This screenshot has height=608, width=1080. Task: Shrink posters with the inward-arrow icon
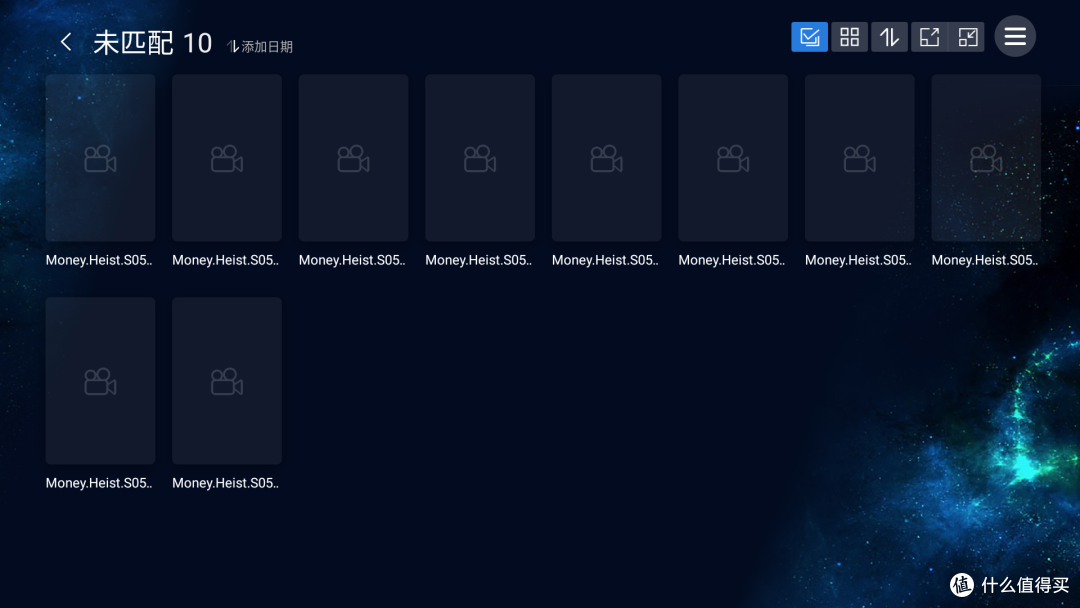(x=967, y=37)
